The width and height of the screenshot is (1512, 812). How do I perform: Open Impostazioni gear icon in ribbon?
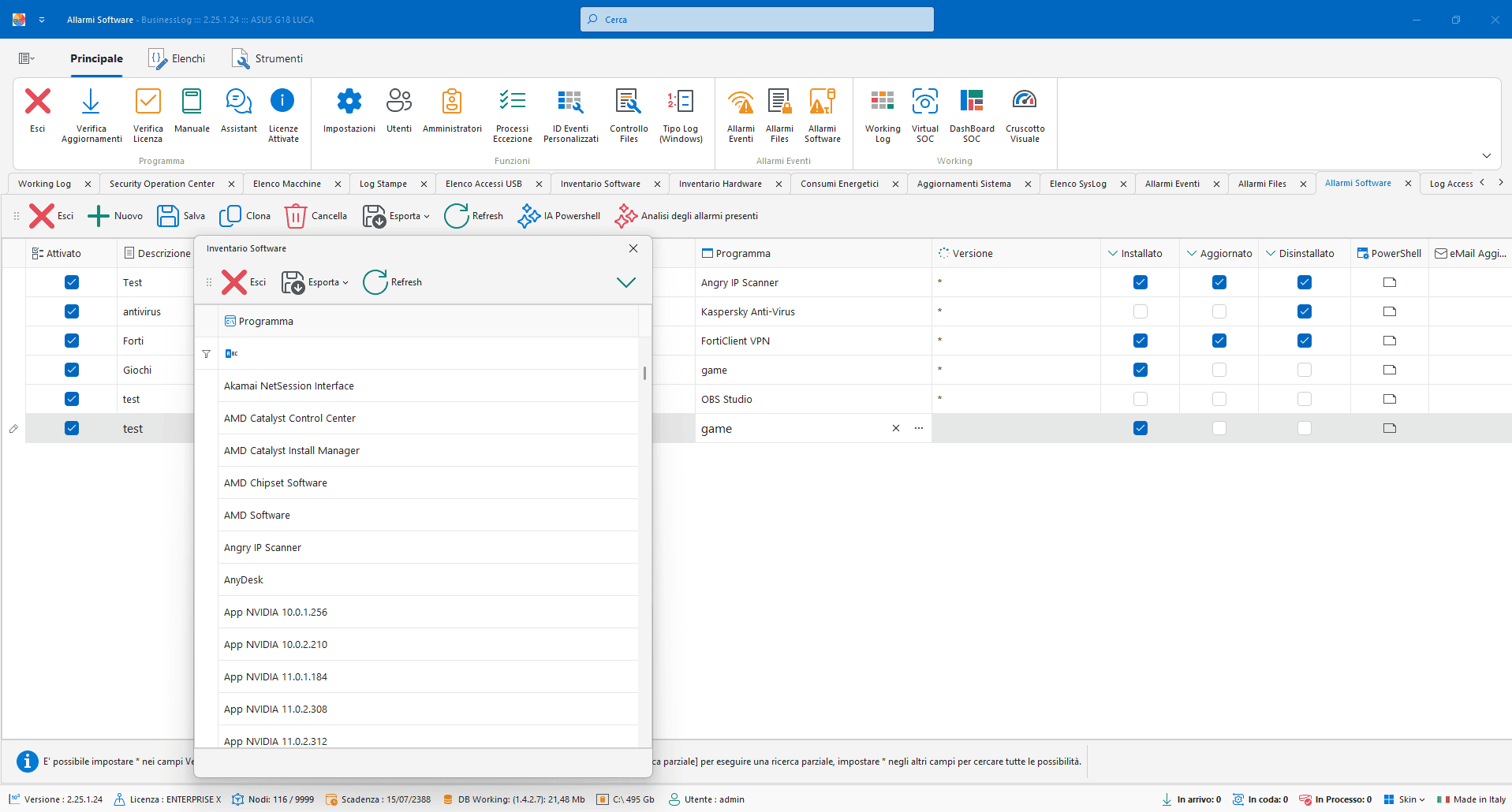(349, 102)
